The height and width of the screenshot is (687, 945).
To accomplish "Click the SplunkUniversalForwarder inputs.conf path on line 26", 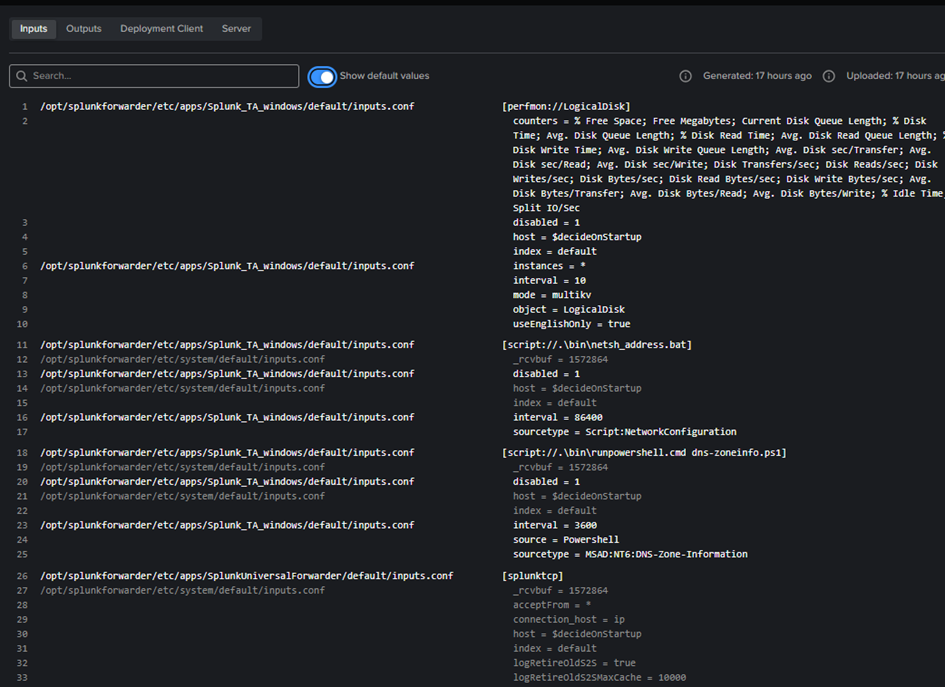I will pyautogui.click(x=246, y=576).
